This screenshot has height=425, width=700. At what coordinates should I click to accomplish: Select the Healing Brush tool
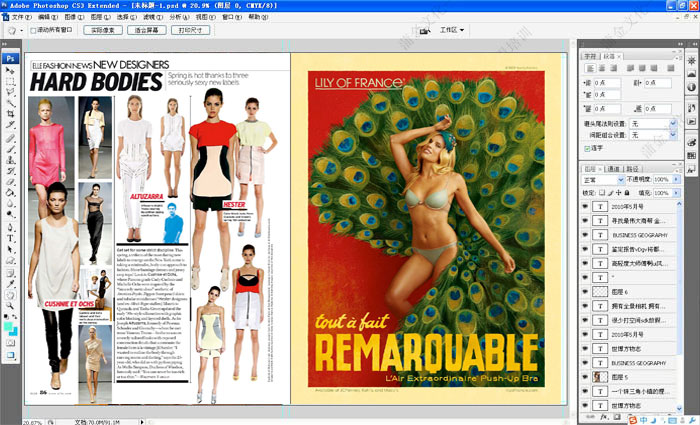10,138
